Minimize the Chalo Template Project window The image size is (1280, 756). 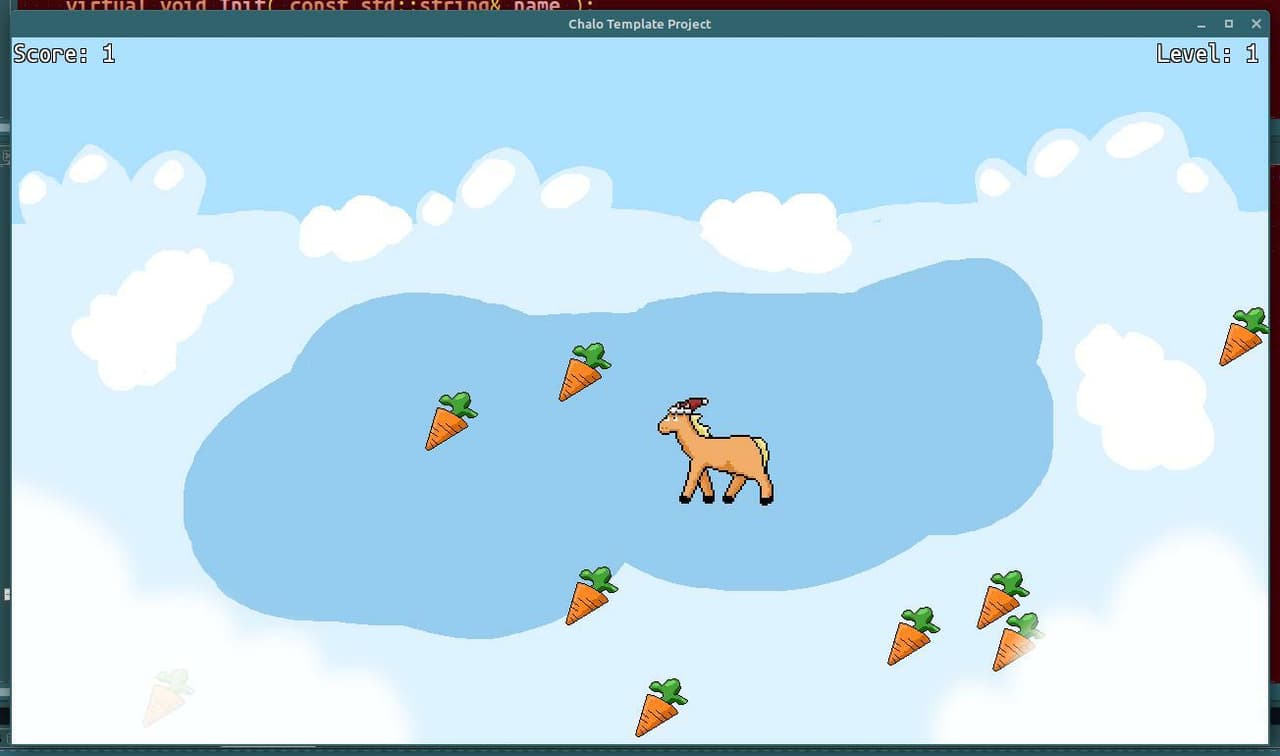click(x=1201, y=24)
